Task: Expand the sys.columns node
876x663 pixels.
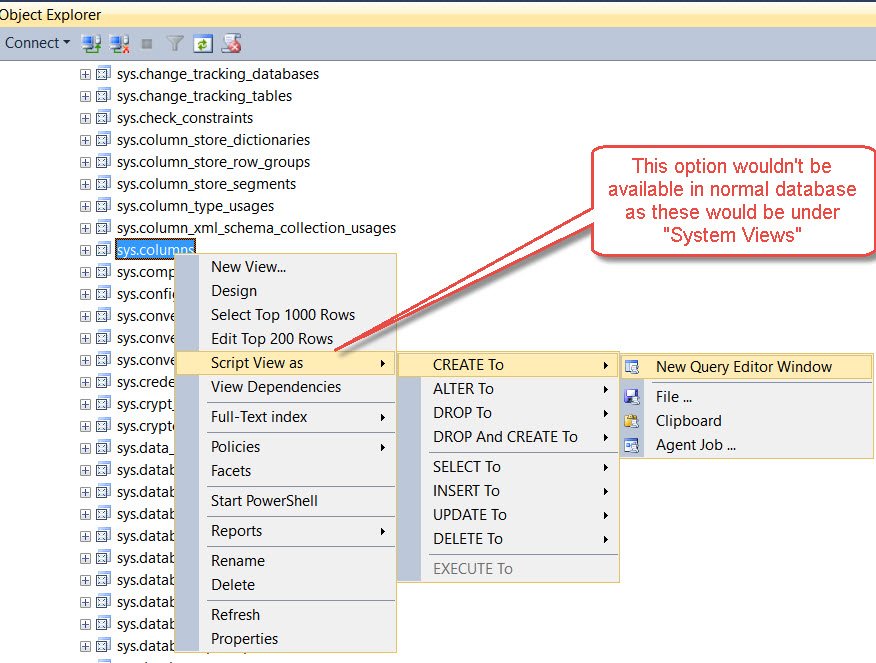Action: point(85,250)
